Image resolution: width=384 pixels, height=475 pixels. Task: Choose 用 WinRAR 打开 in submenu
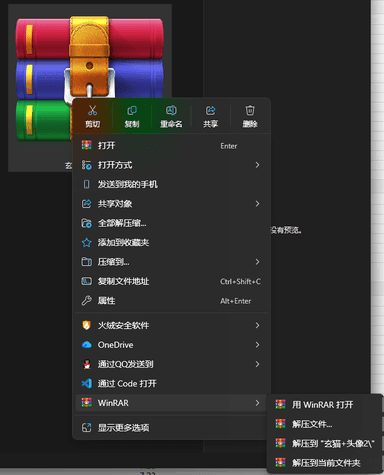pos(325,405)
